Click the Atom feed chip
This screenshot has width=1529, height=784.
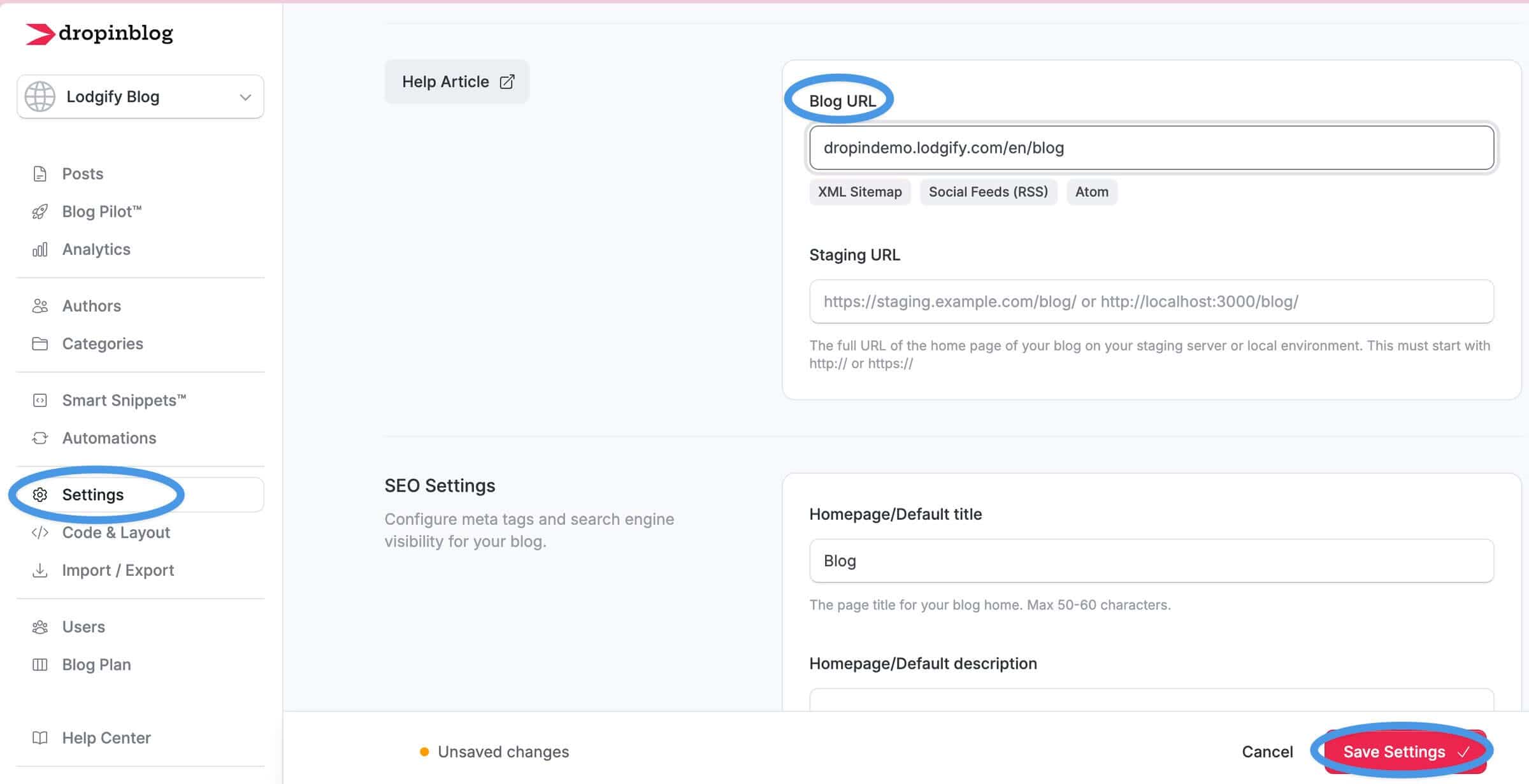(x=1092, y=192)
